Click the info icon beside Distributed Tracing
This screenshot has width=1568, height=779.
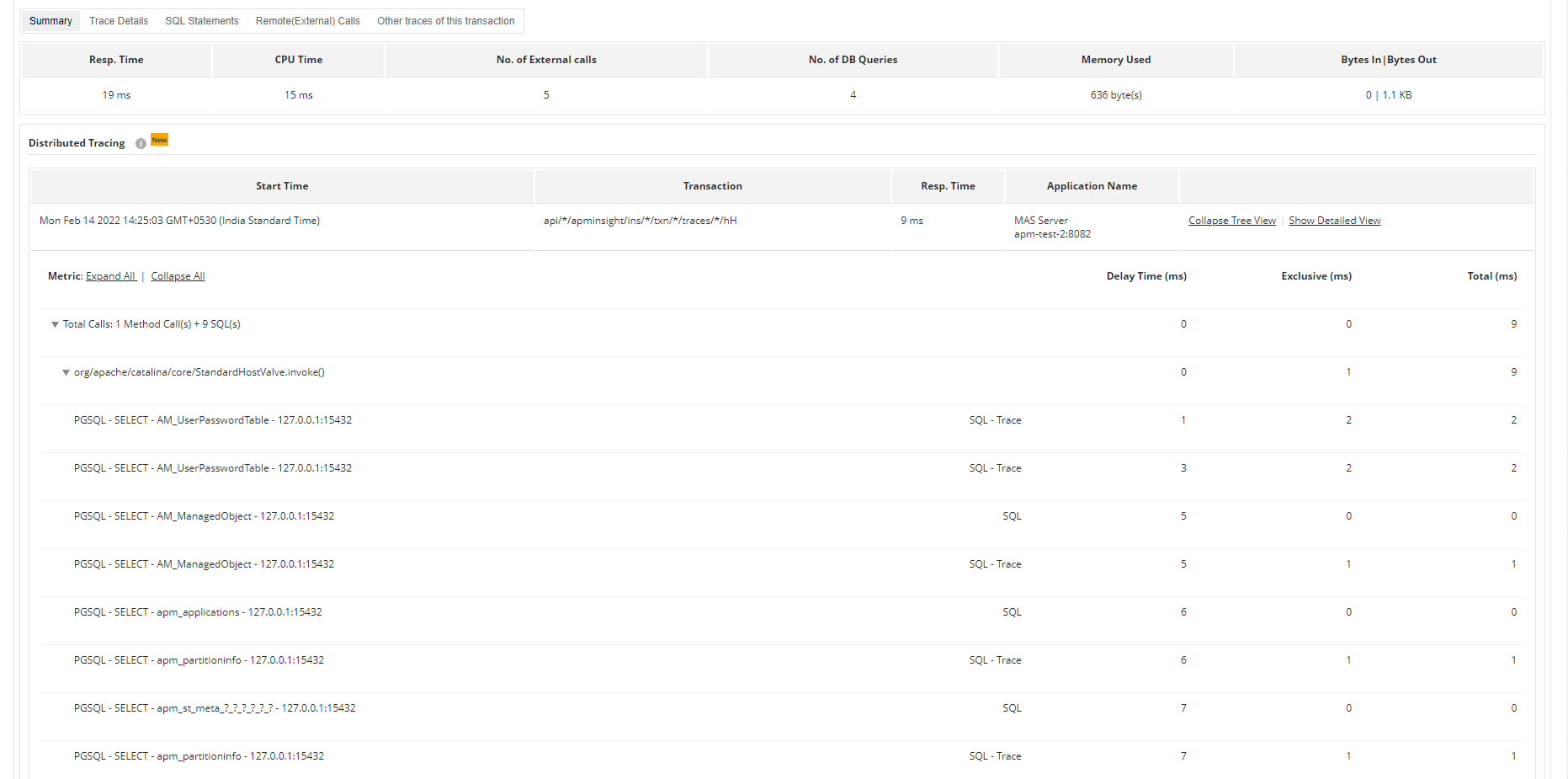[x=141, y=143]
